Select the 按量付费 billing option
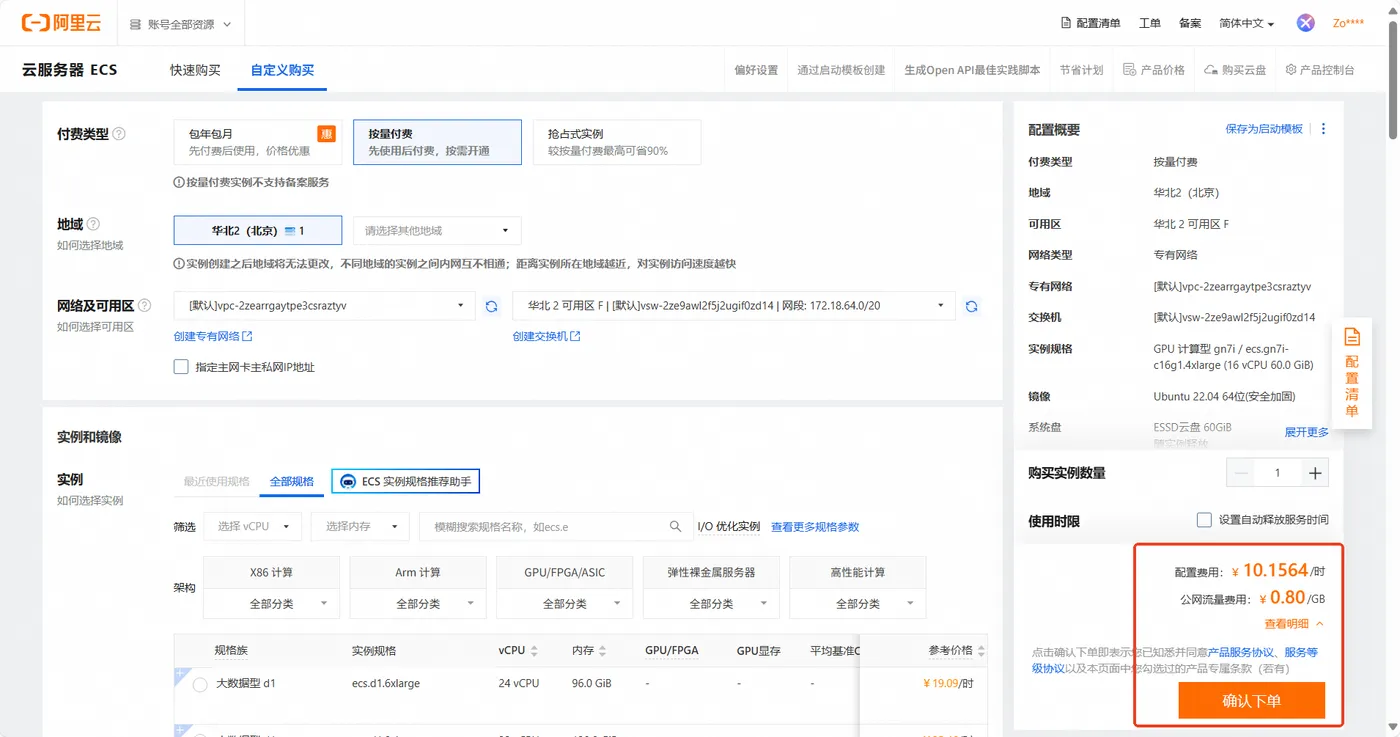This screenshot has height=737, width=1400. tap(437, 142)
